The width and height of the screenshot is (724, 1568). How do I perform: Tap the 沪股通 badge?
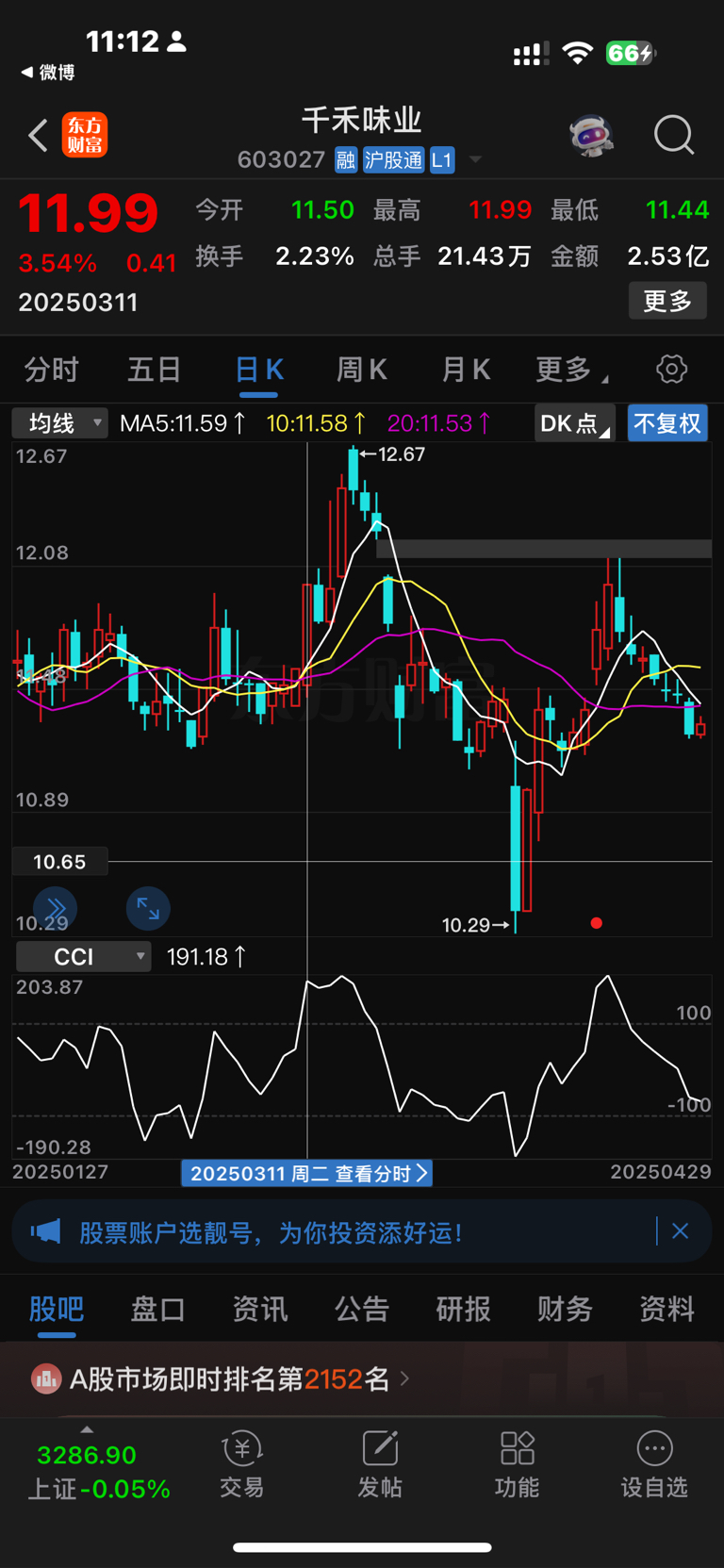point(393,160)
